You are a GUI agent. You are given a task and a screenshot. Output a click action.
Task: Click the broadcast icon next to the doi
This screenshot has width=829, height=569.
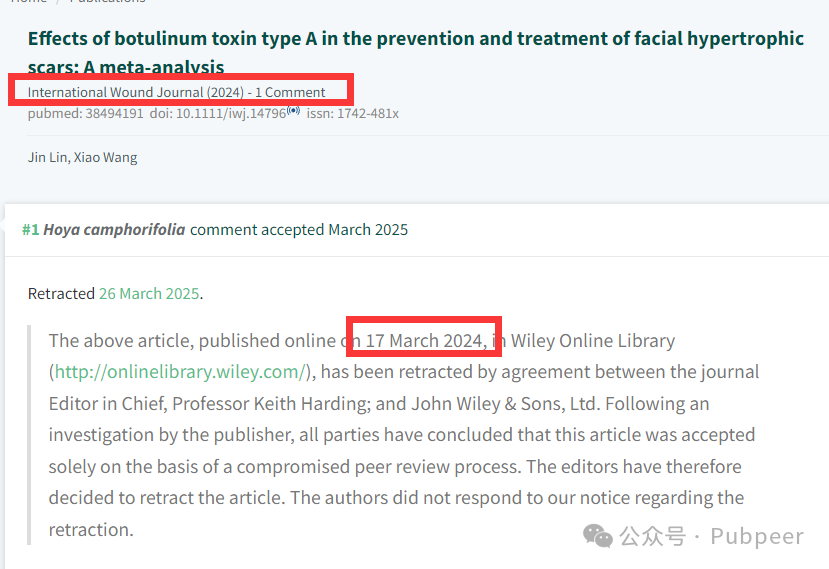(x=293, y=111)
